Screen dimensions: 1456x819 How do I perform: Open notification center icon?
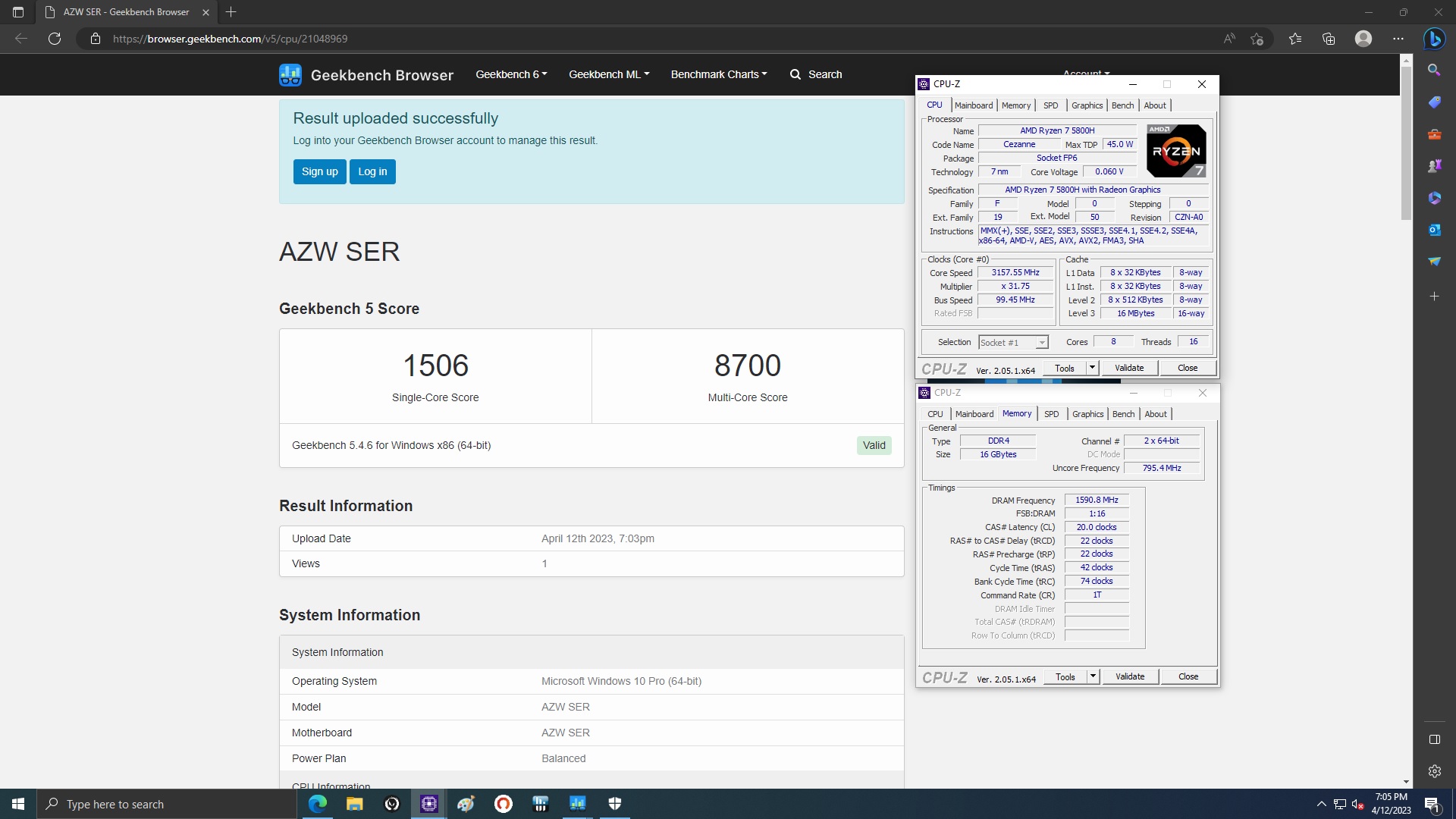click(1432, 804)
